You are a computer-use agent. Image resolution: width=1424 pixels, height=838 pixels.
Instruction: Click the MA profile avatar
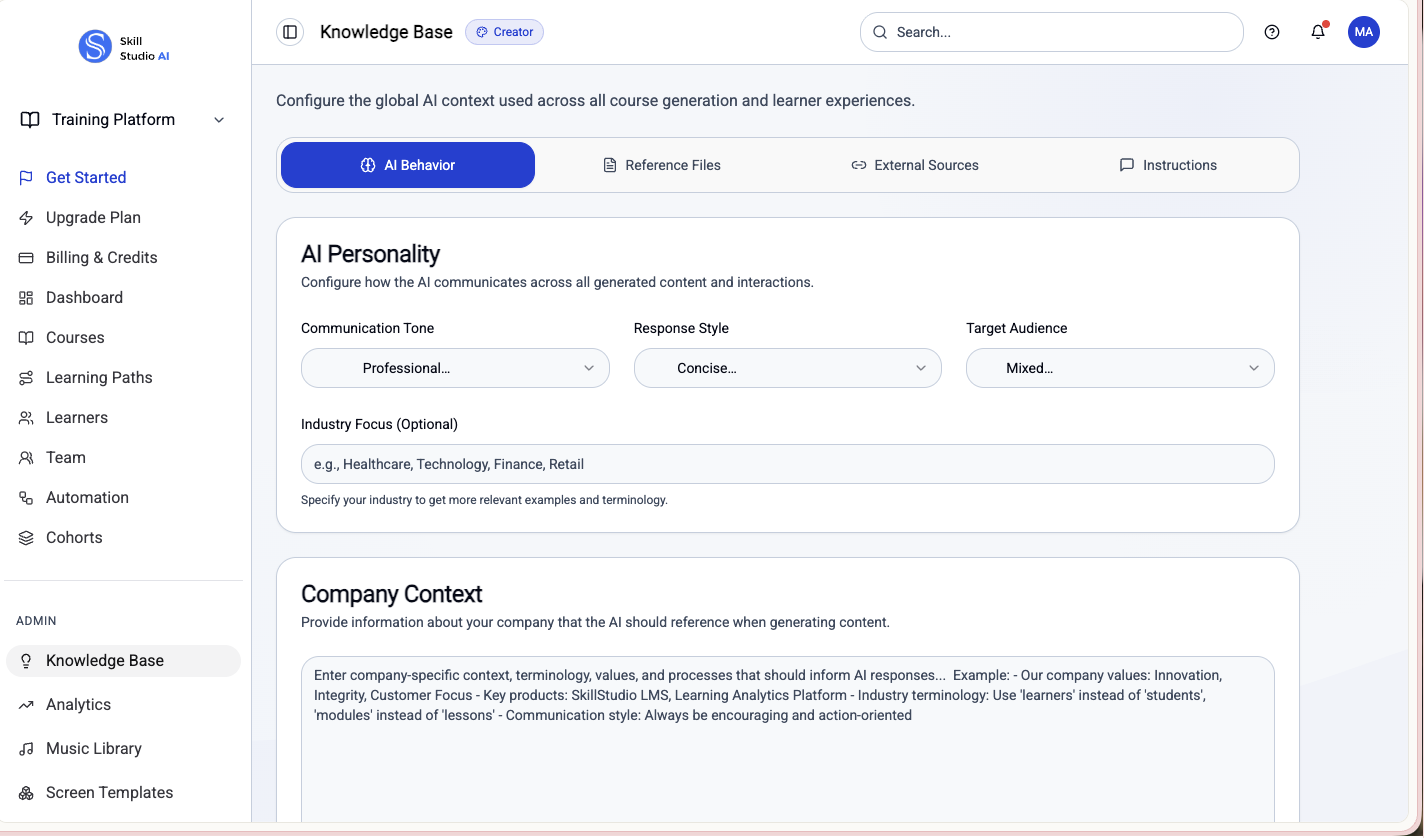point(1364,31)
